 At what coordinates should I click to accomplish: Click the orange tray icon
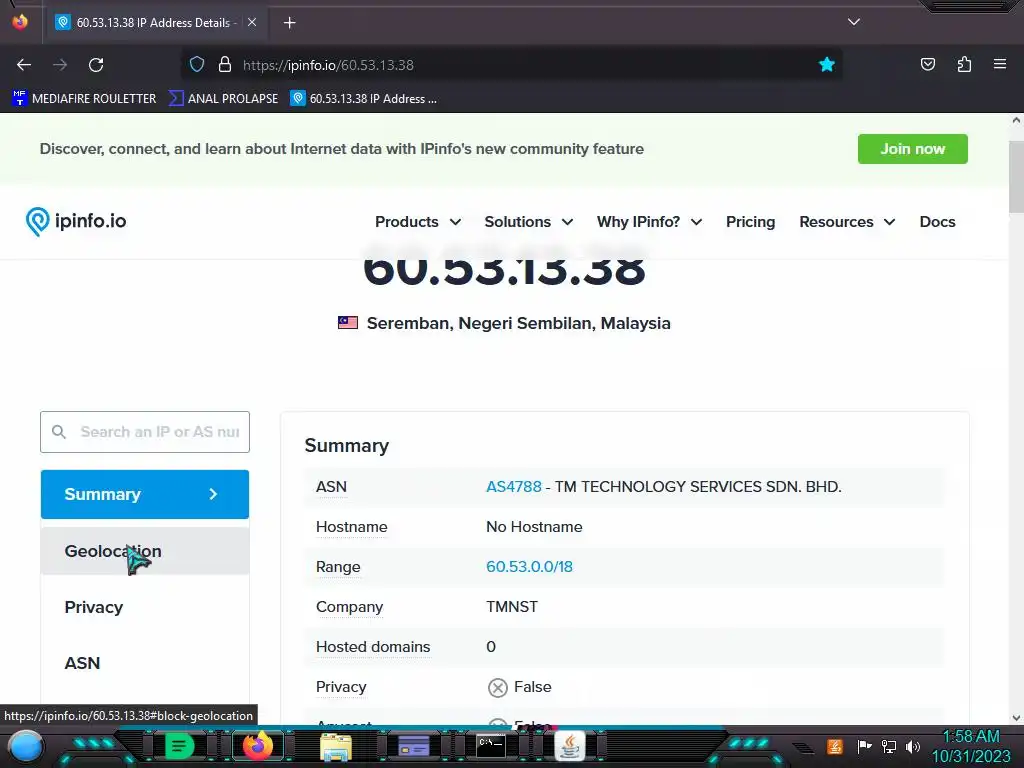[835, 746]
